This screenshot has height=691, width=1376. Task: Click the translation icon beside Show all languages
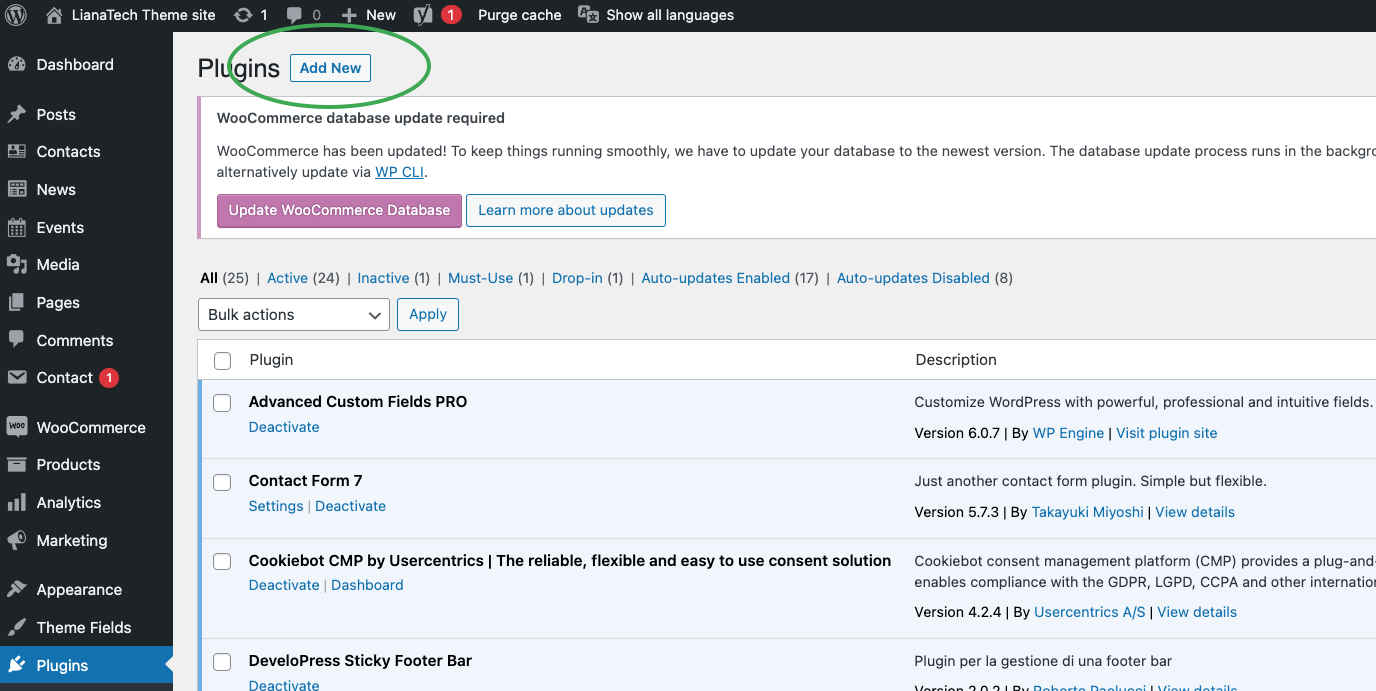(x=589, y=15)
